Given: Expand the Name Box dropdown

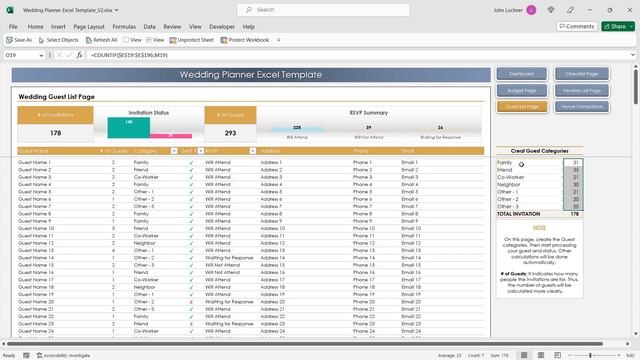Looking at the screenshot, I should click(41, 55).
